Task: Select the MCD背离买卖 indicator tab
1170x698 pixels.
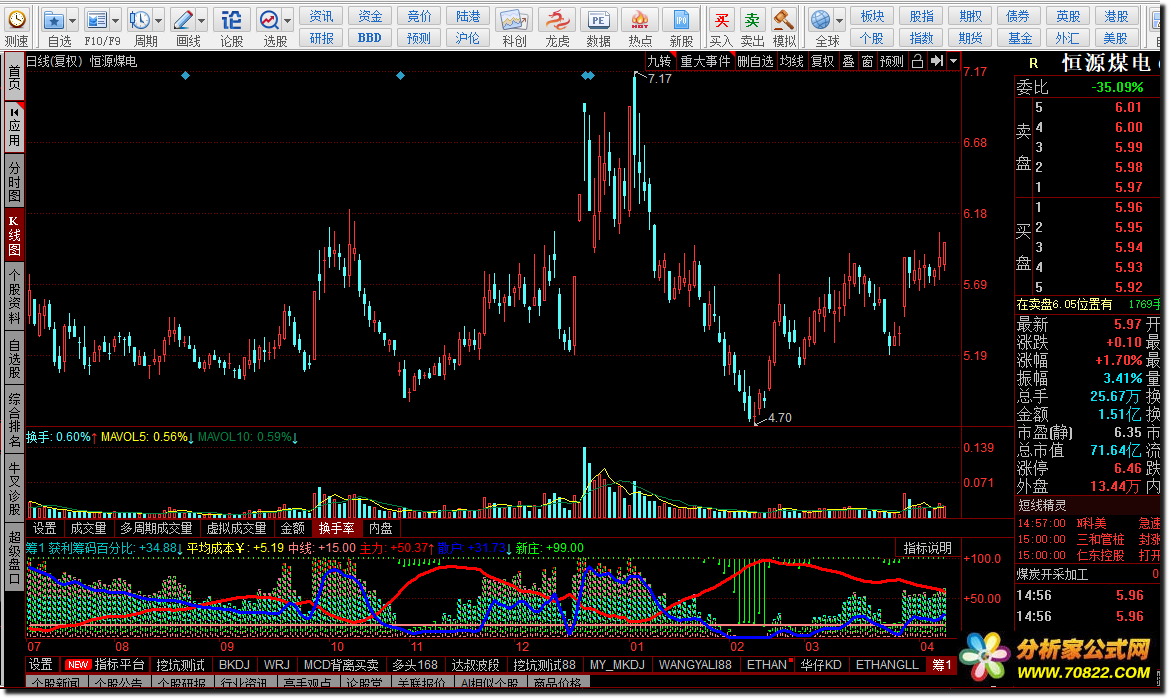Action: point(341,664)
